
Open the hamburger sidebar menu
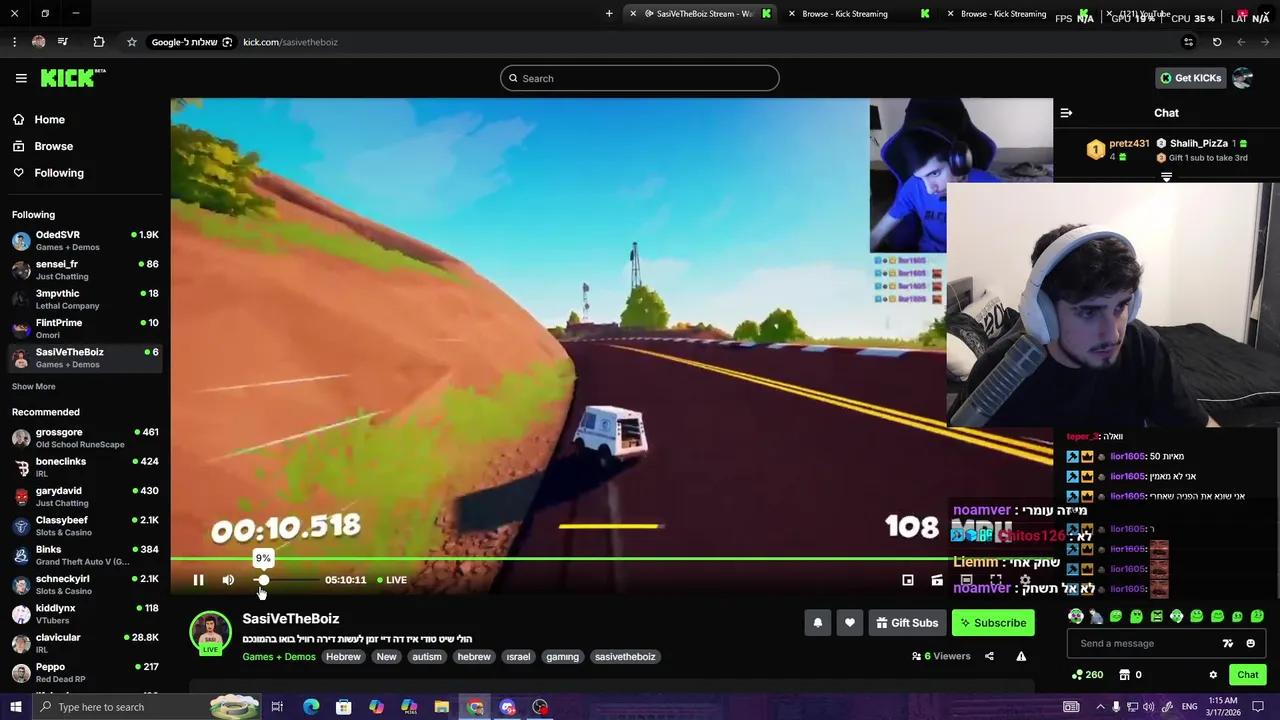(21, 78)
